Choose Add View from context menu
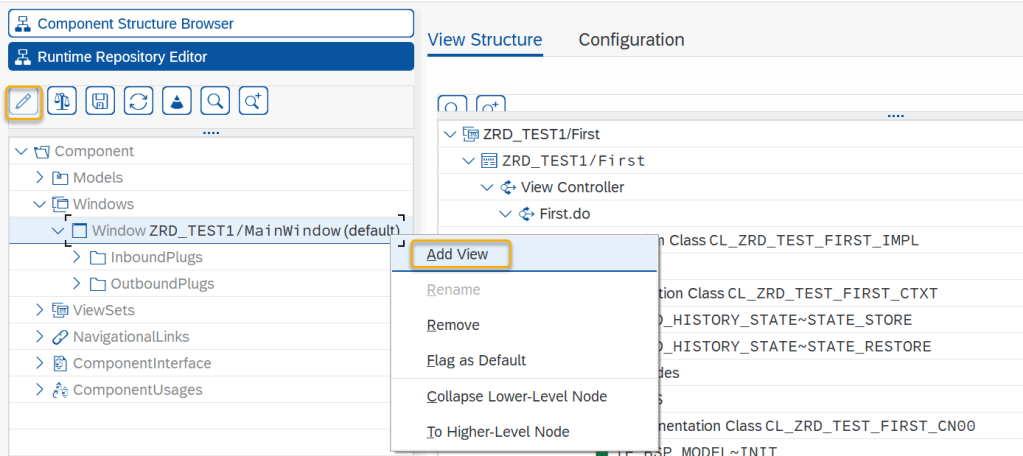1023x456 pixels. pos(458,254)
